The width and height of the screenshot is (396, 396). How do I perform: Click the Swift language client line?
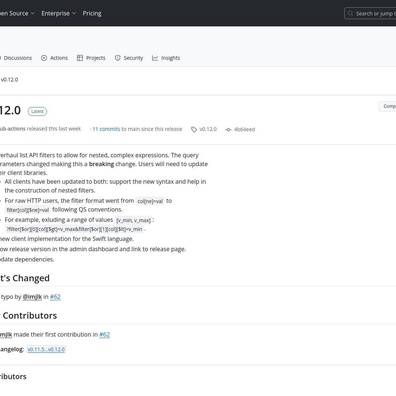(x=67, y=239)
